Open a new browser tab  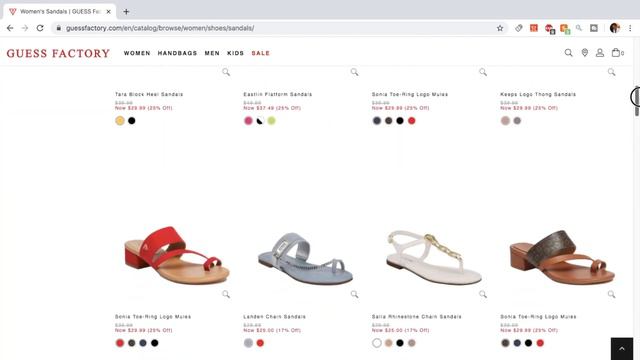[126, 11]
